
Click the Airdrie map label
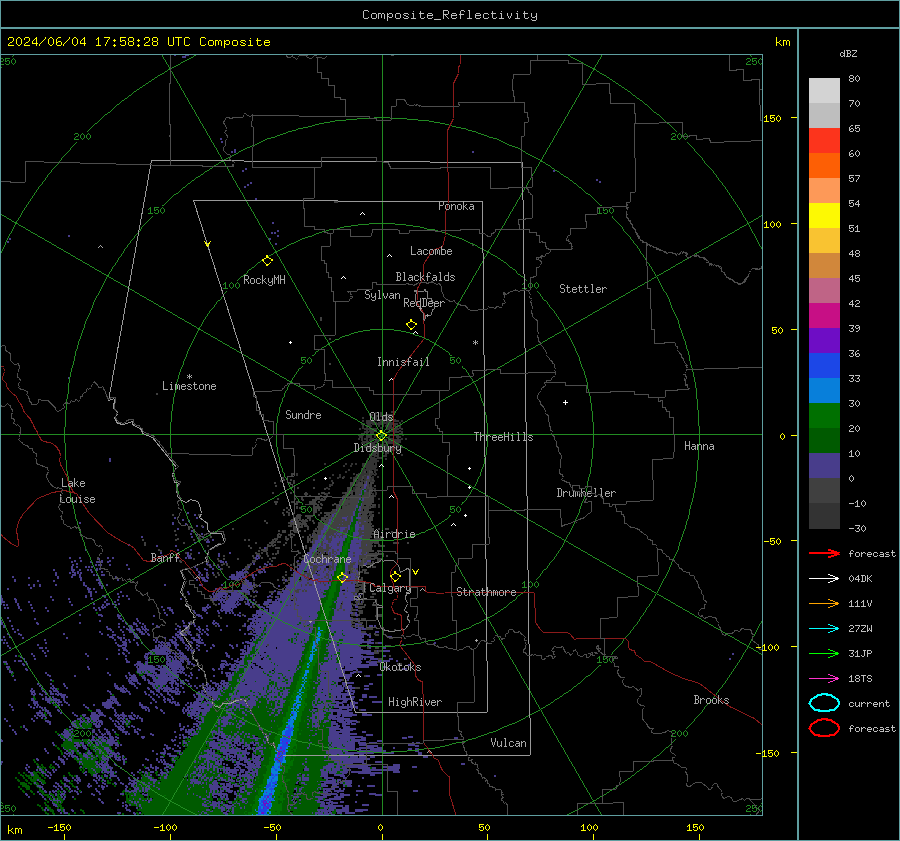click(x=394, y=534)
